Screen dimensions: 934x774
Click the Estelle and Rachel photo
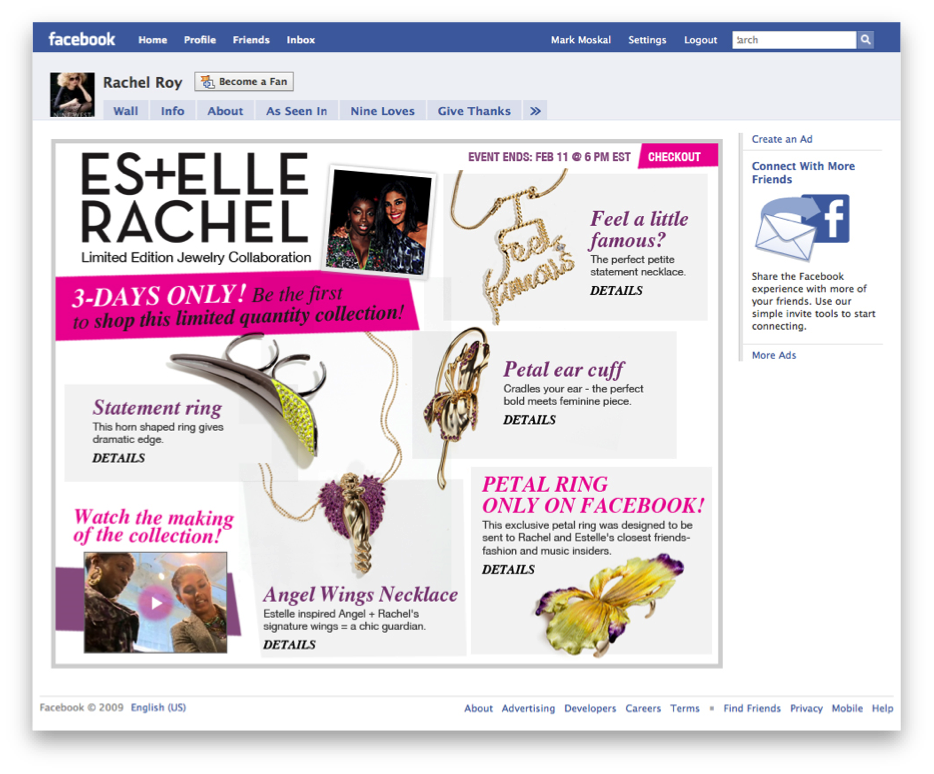[379, 222]
